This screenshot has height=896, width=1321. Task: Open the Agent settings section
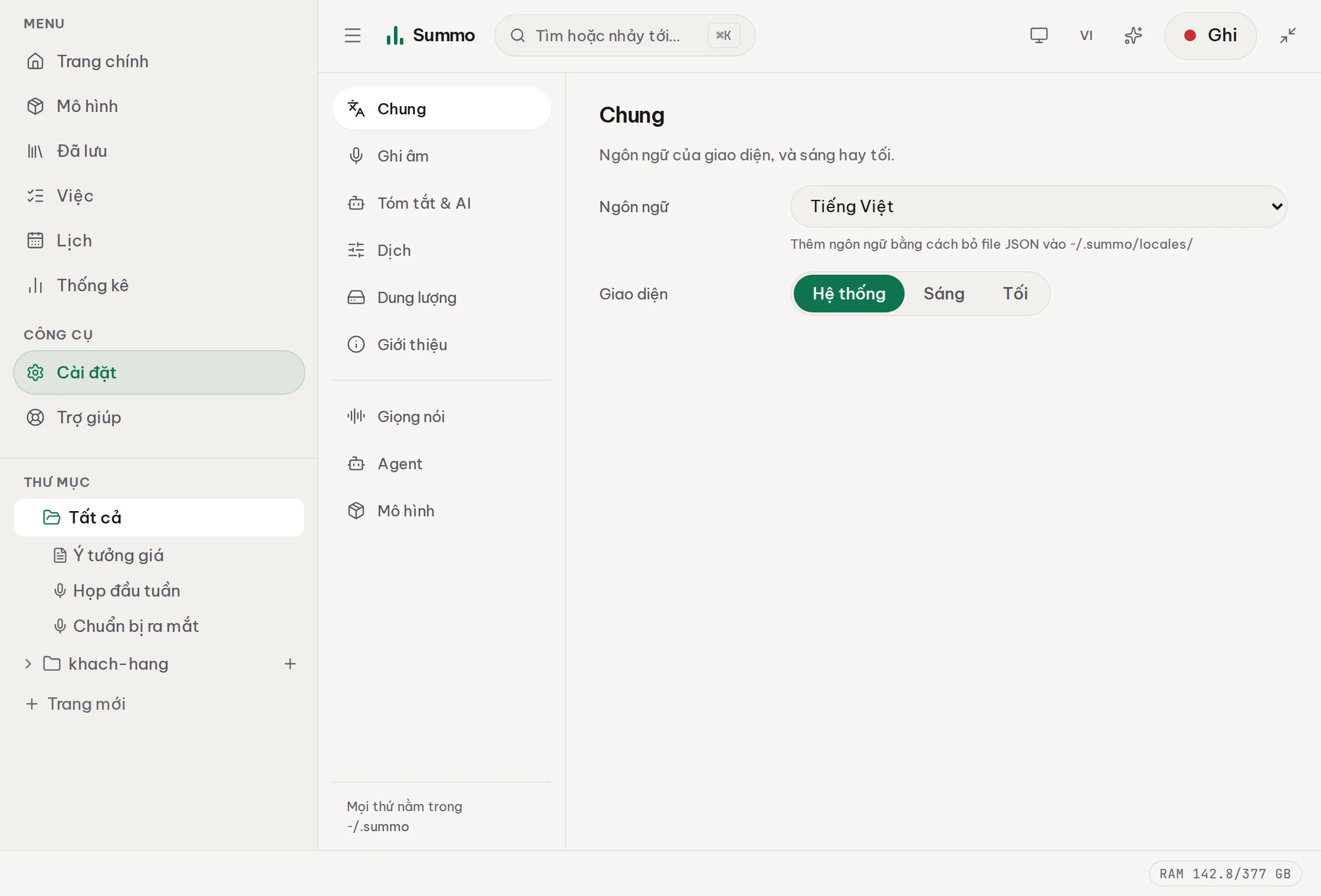[x=441, y=464]
